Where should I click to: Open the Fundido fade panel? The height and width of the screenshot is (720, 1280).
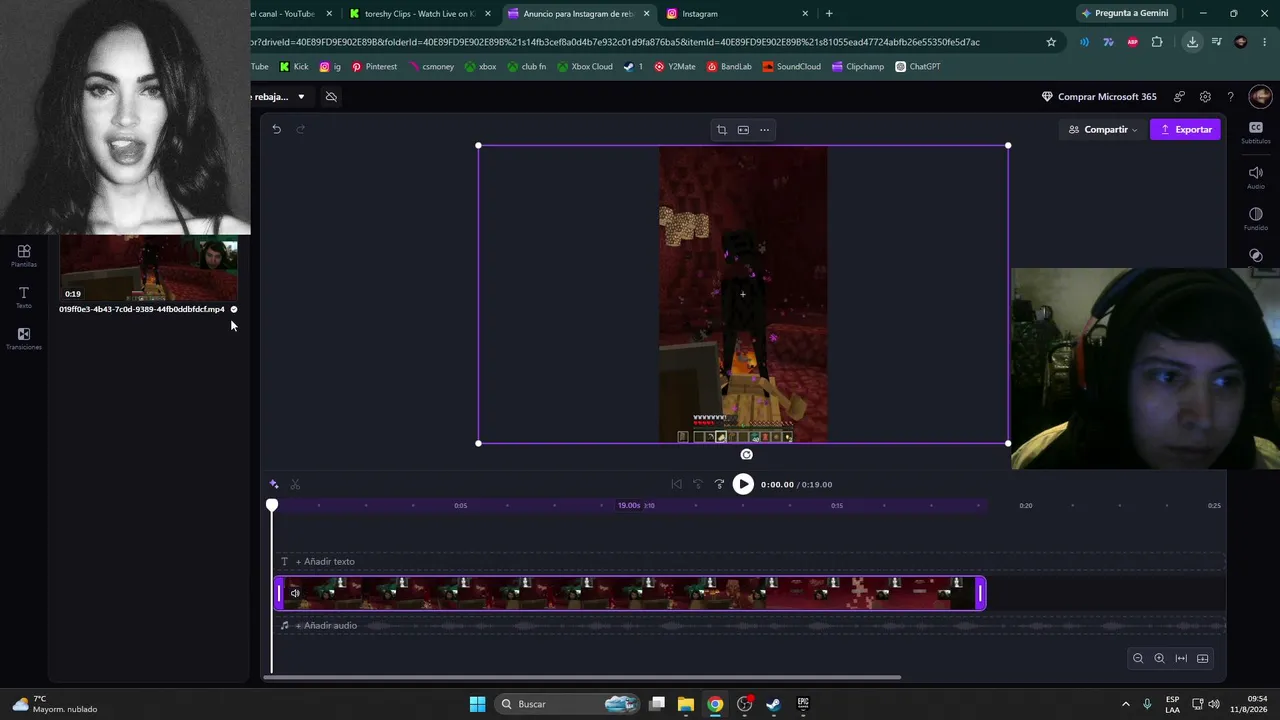1256,219
